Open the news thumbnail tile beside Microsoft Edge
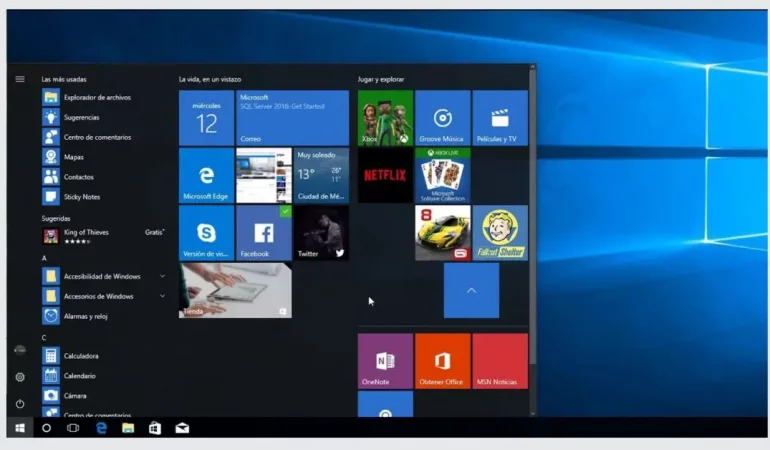The image size is (770, 450). coord(264,175)
